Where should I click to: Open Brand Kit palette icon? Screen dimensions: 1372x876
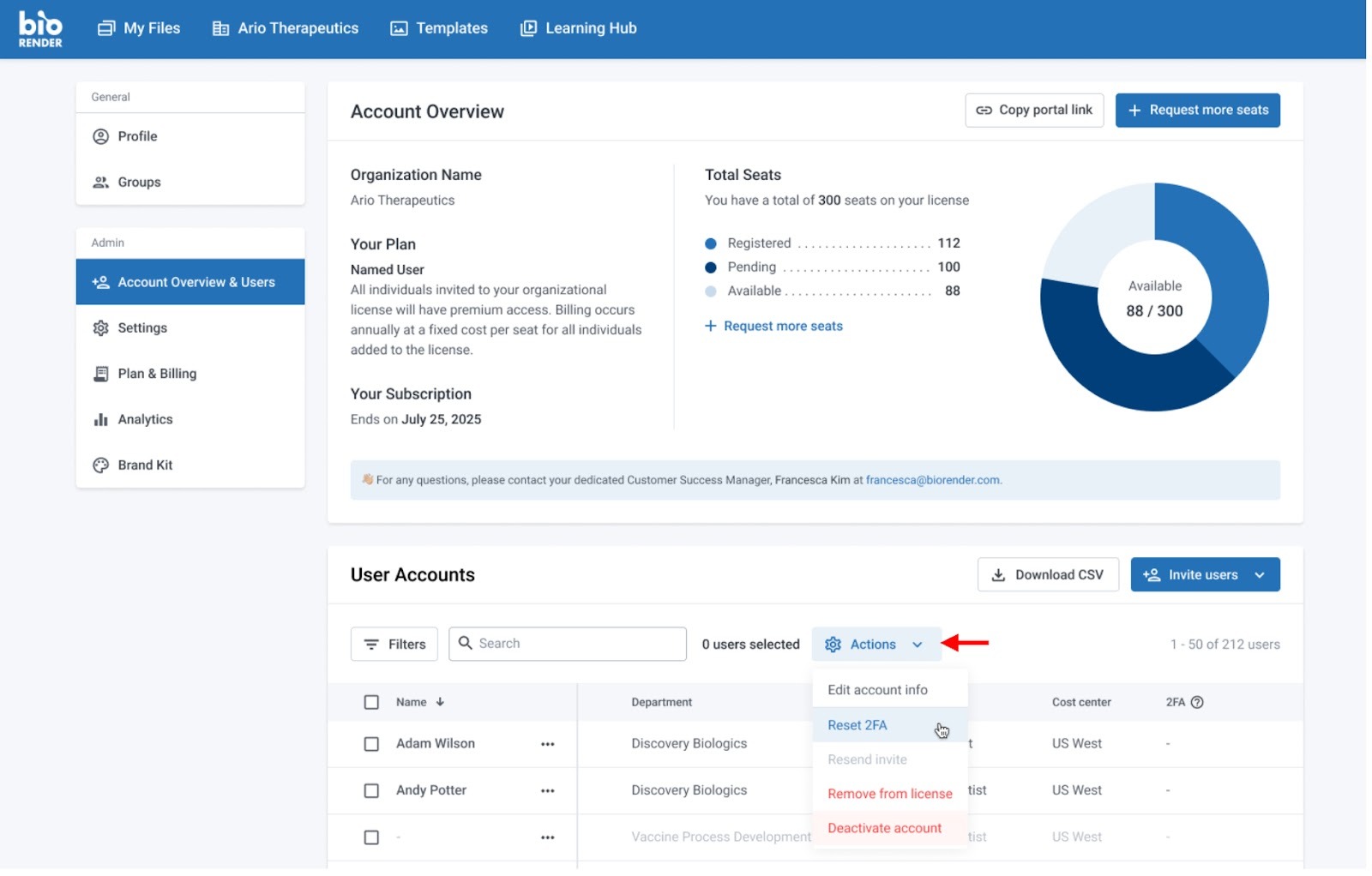(100, 465)
